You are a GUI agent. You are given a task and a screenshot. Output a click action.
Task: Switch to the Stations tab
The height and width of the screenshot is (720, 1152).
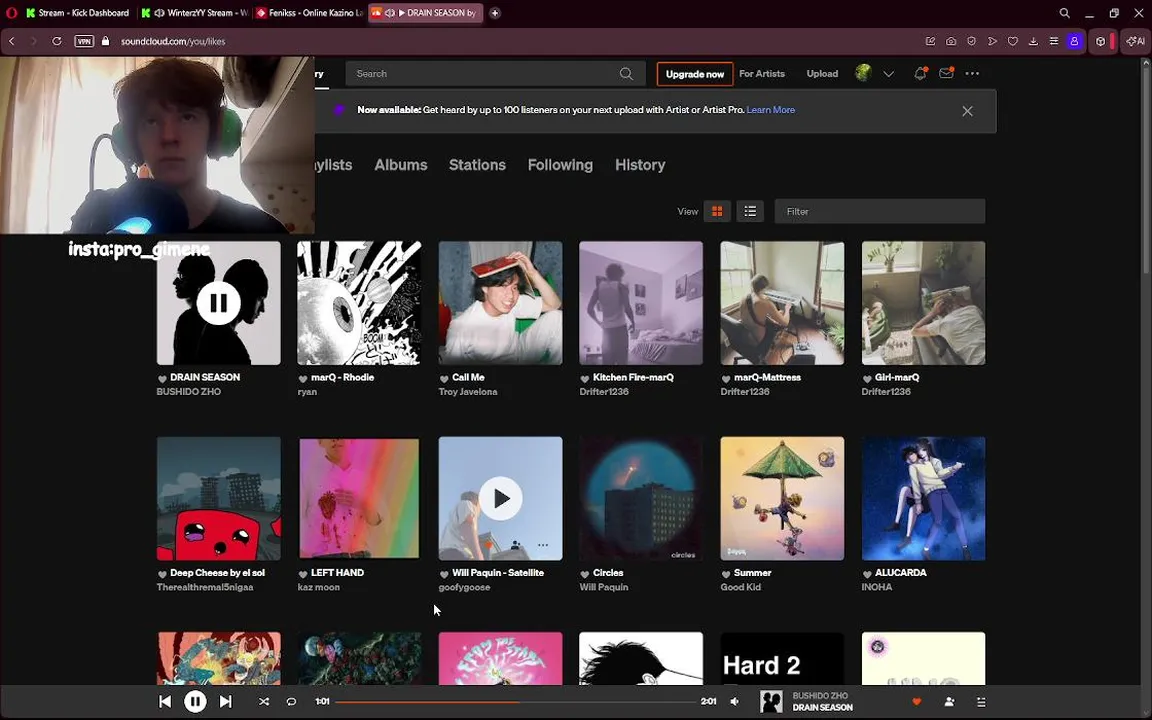tap(477, 165)
